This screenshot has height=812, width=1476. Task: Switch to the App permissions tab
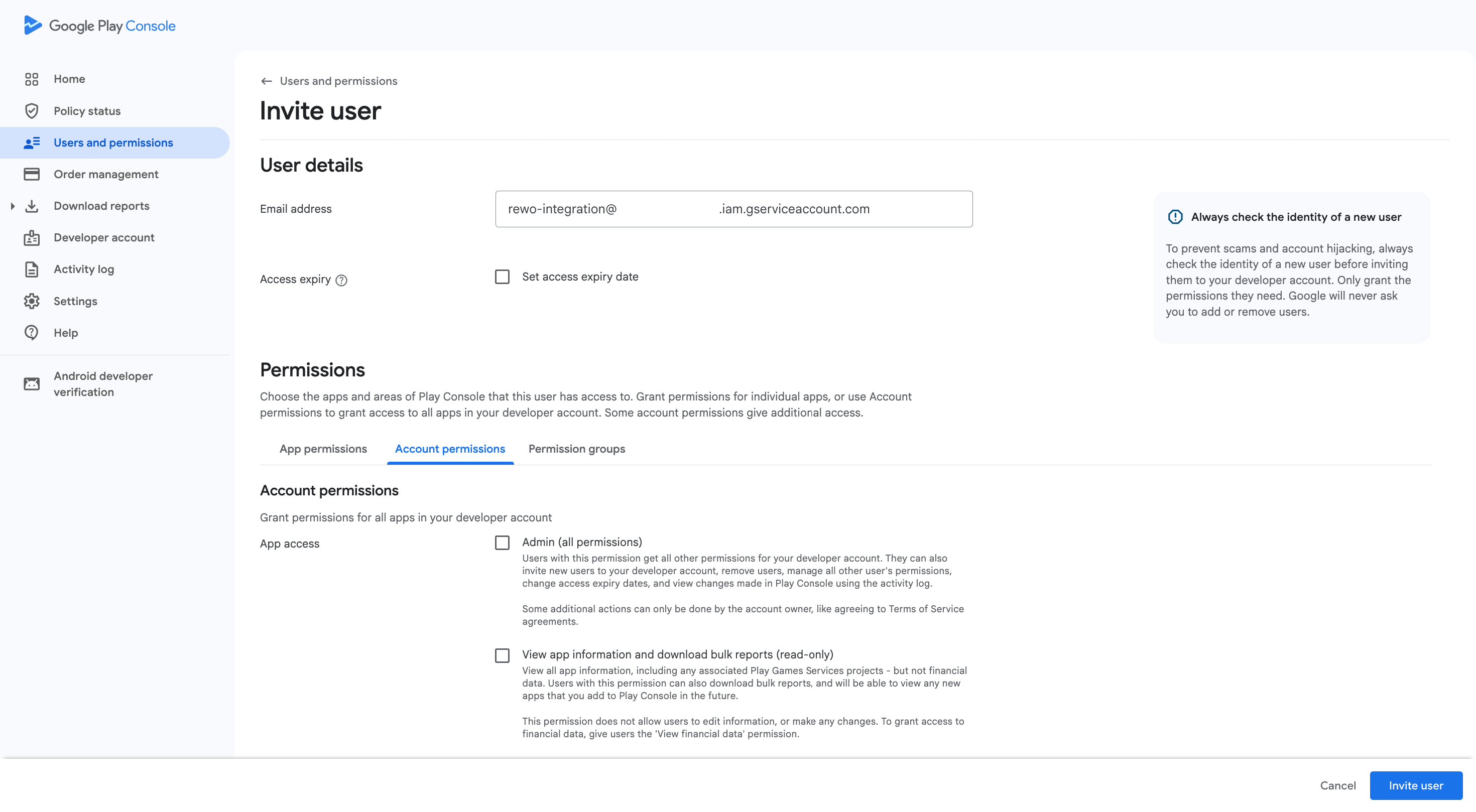coord(323,449)
